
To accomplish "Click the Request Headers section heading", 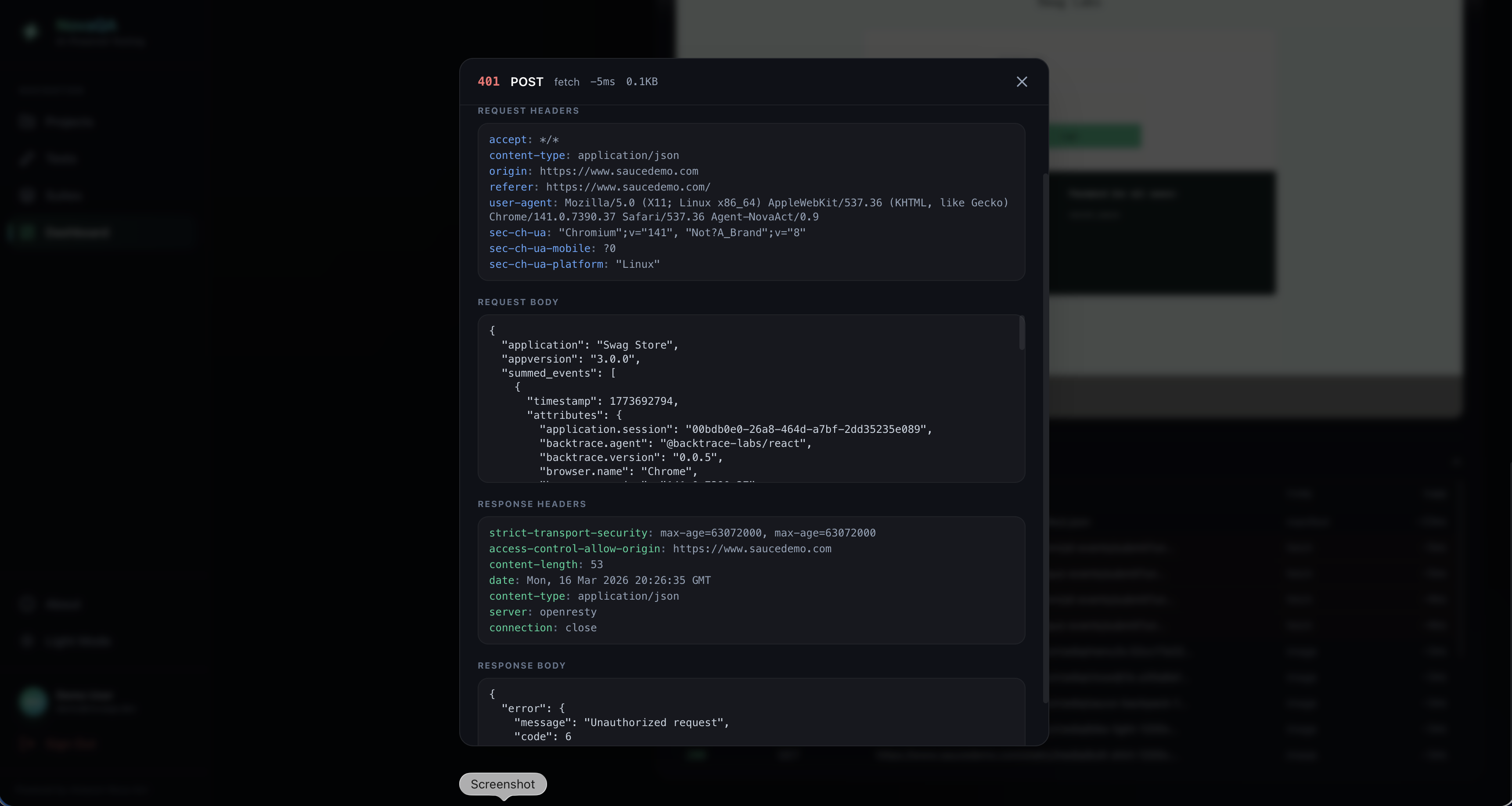I will (528, 111).
